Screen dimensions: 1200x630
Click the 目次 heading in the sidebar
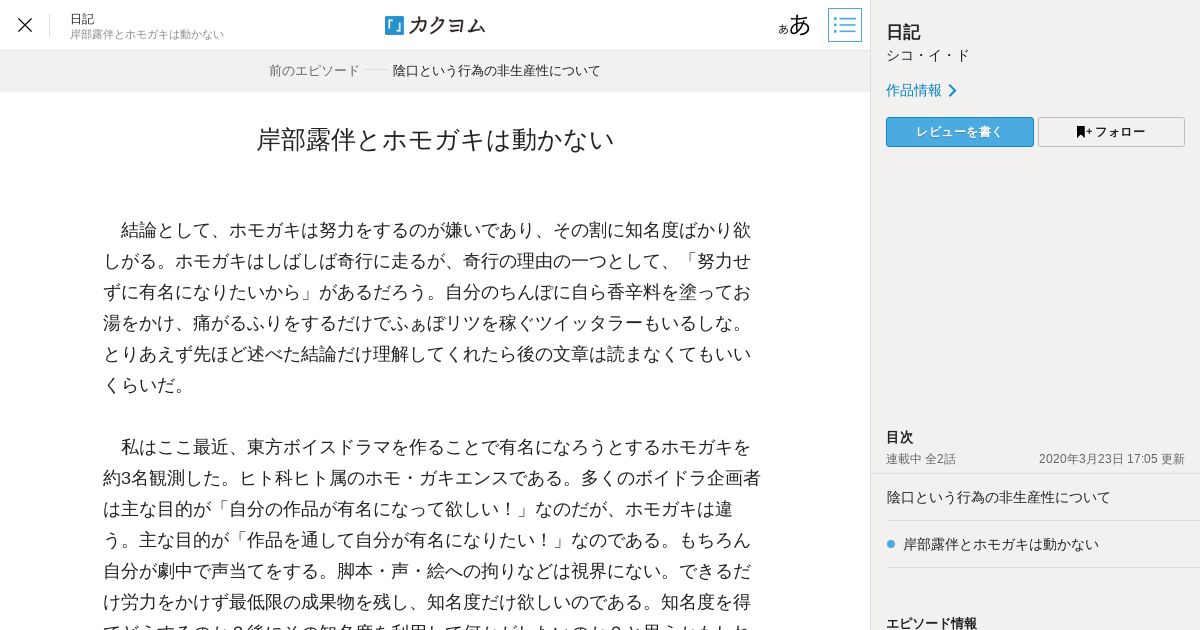pyautogui.click(x=900, y=437)
